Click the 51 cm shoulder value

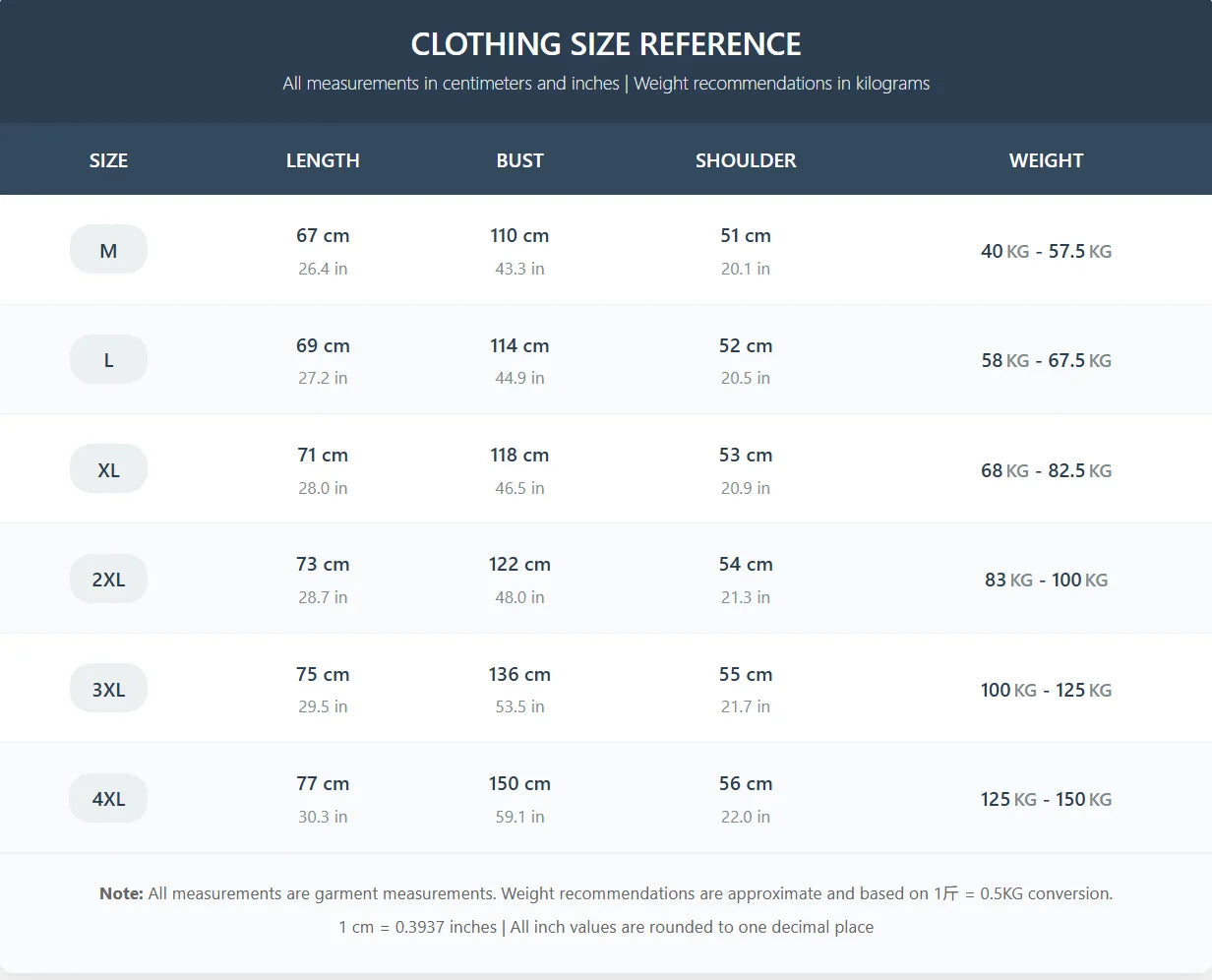tap(746, 236)
